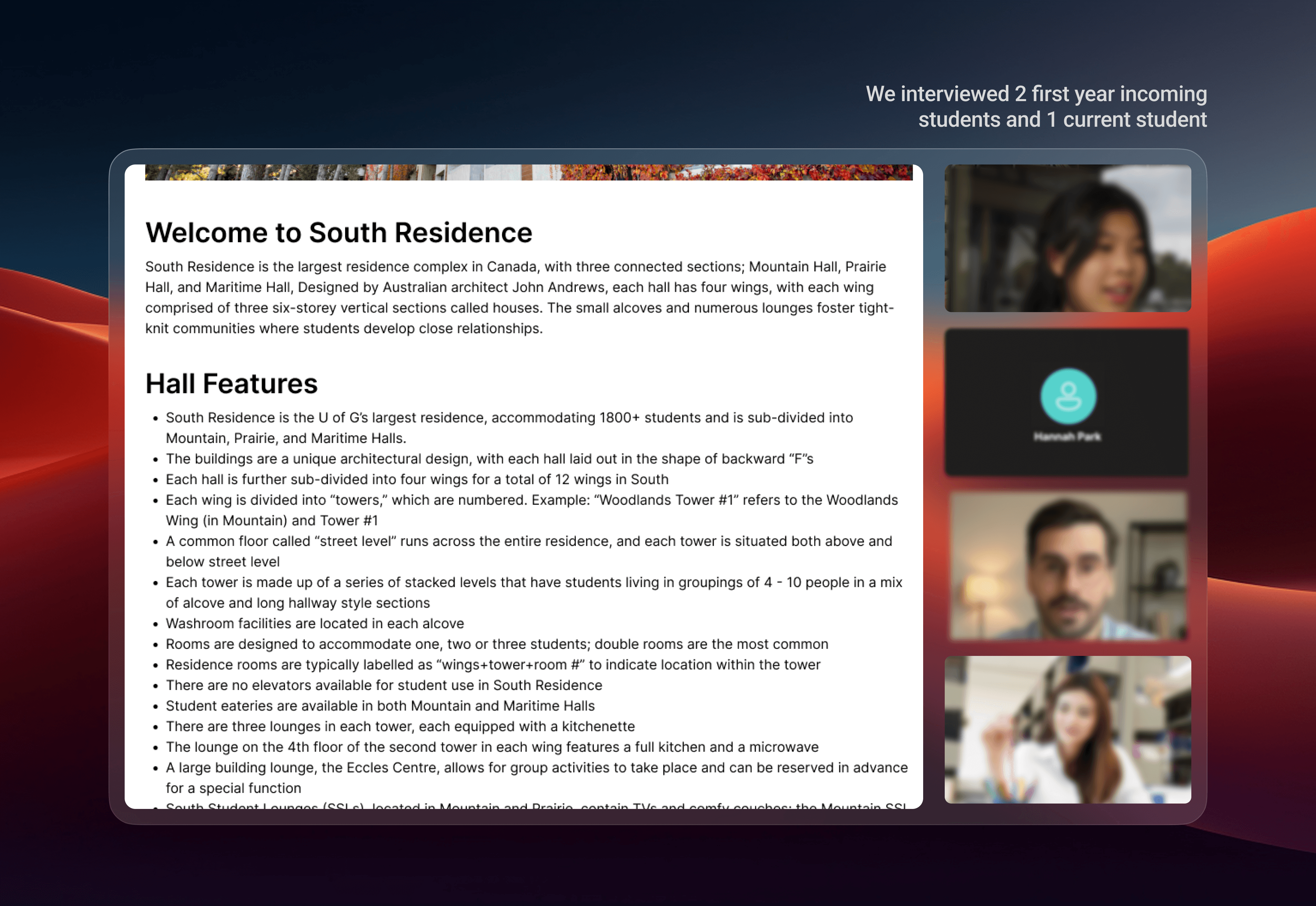Click the bullet mentioning 12 wings in South
This screenshot has height=906, width=1316.
(x=416, y=480)
